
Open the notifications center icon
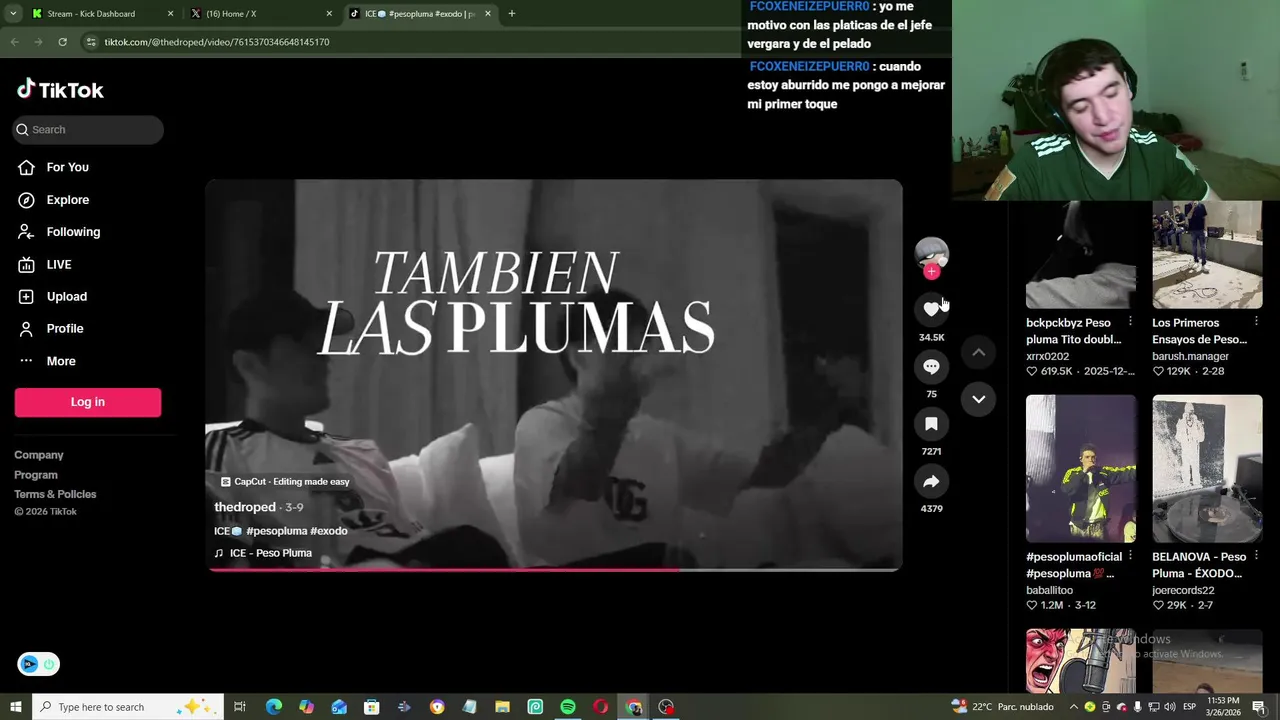(1259, 707)
